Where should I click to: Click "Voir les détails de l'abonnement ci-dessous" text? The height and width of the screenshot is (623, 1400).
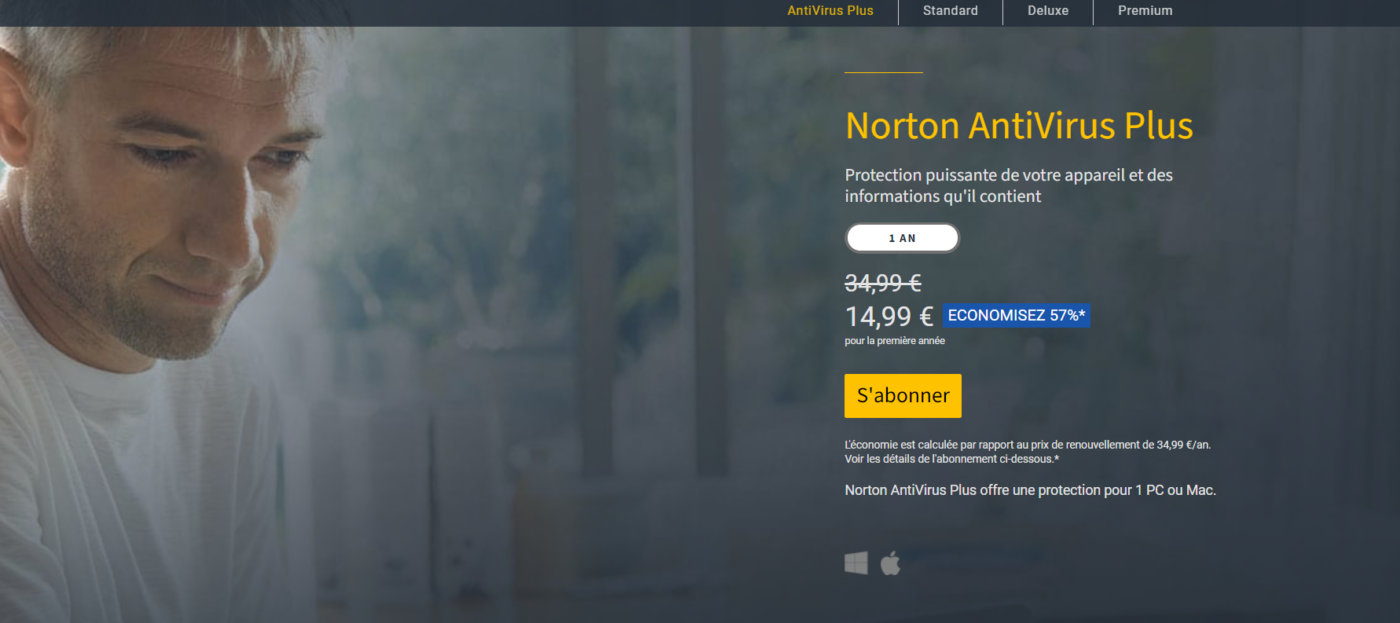[x=951, y=459]
